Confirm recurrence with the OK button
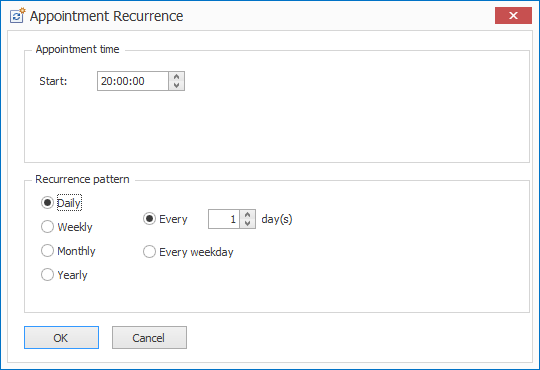 point(61,338)
